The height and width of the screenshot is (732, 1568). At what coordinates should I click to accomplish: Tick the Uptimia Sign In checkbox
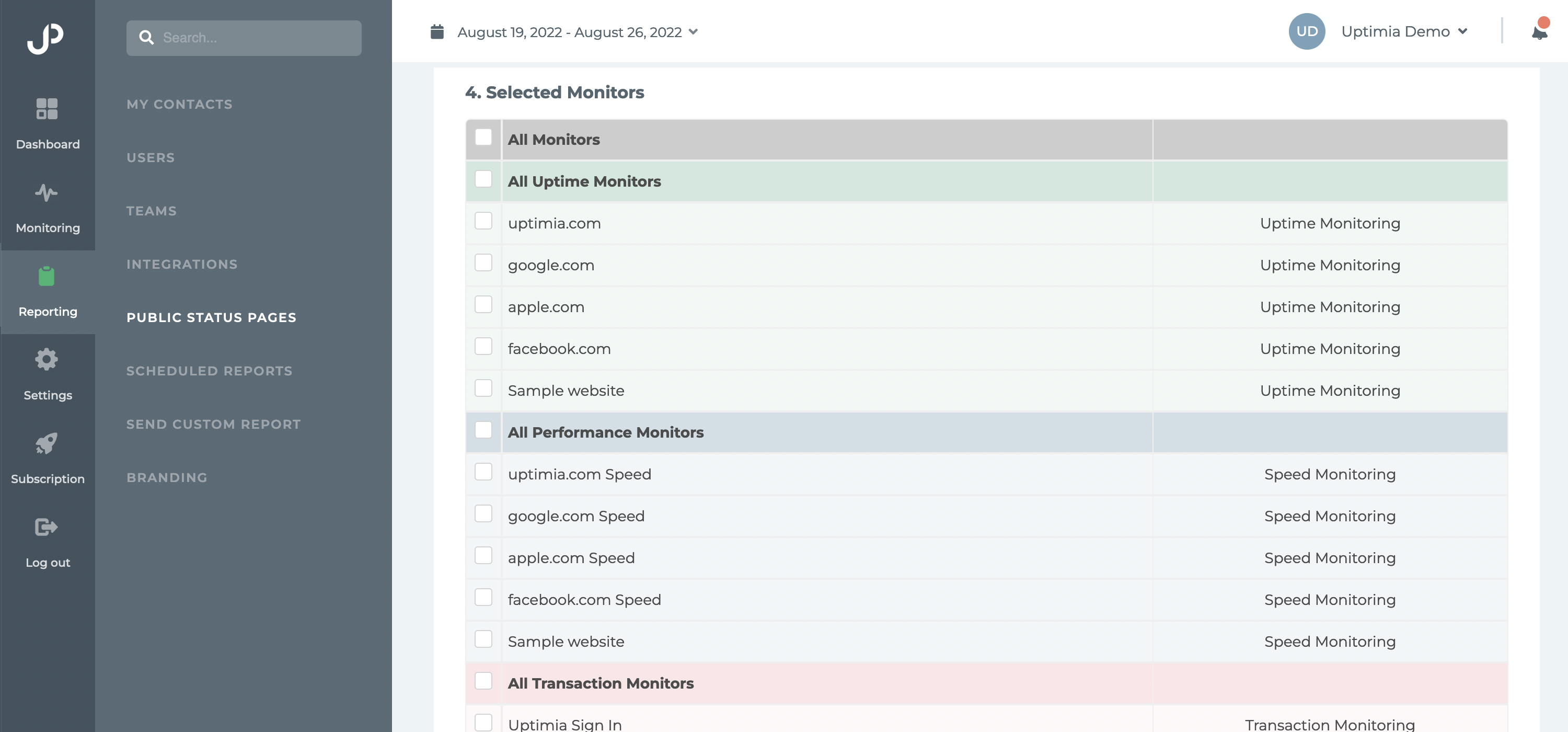[483, 723]
